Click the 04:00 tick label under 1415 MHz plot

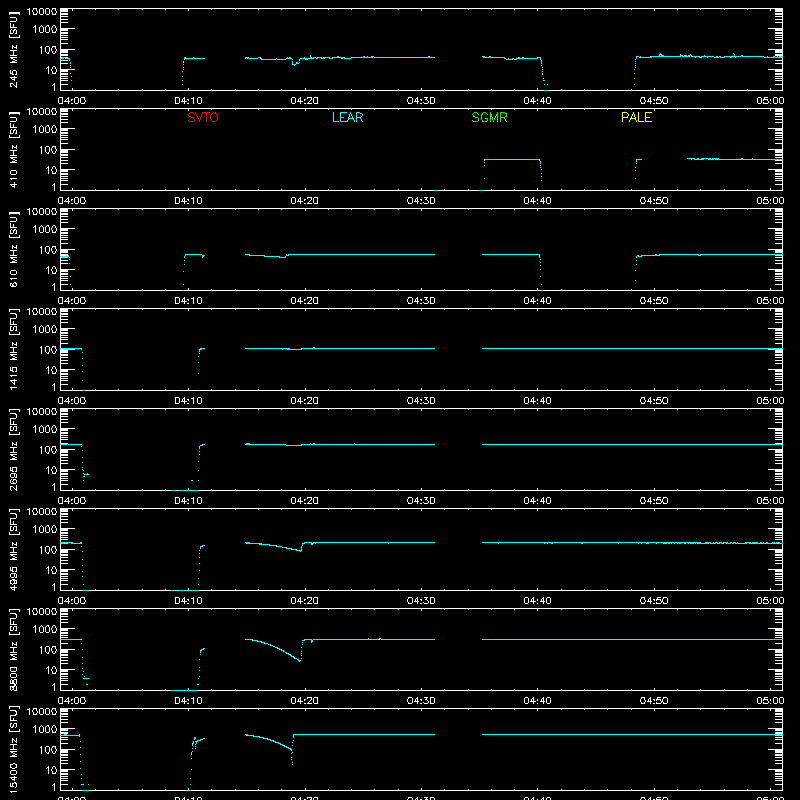71,401
